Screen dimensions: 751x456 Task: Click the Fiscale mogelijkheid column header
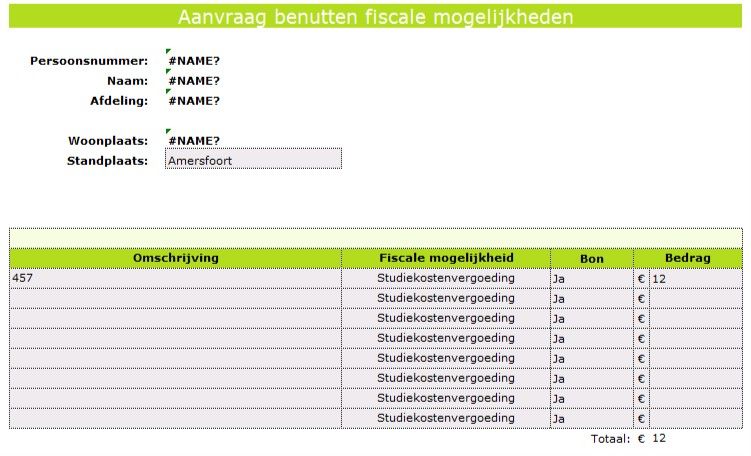[446, 258]
